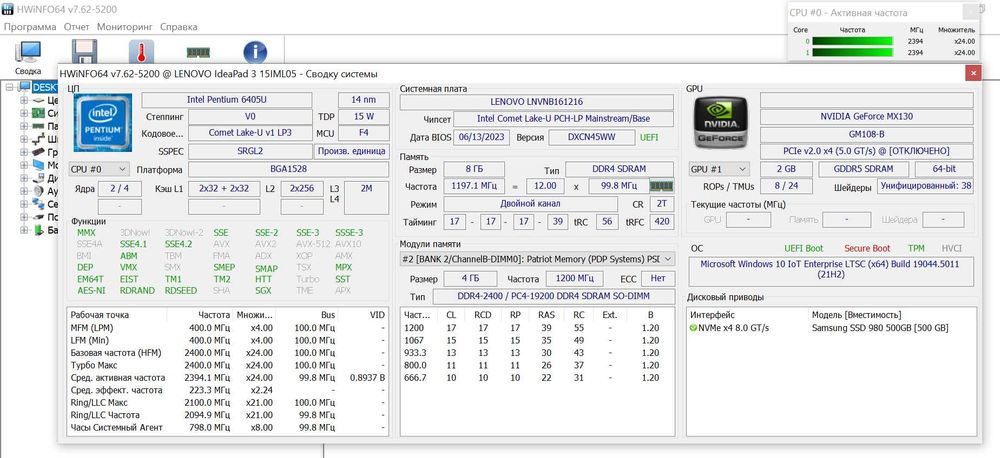Viewport: 1000px width, 458px height.
Task: Open the Программа menu
Action: 30,27
